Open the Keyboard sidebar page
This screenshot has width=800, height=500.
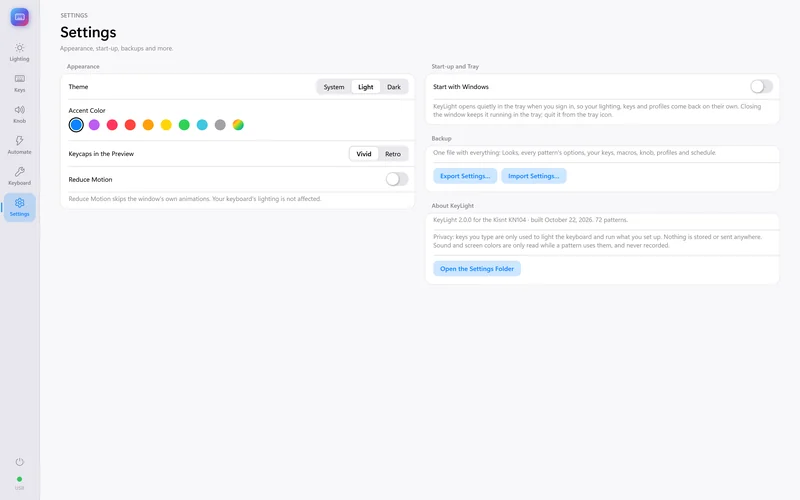click(19, 176)
